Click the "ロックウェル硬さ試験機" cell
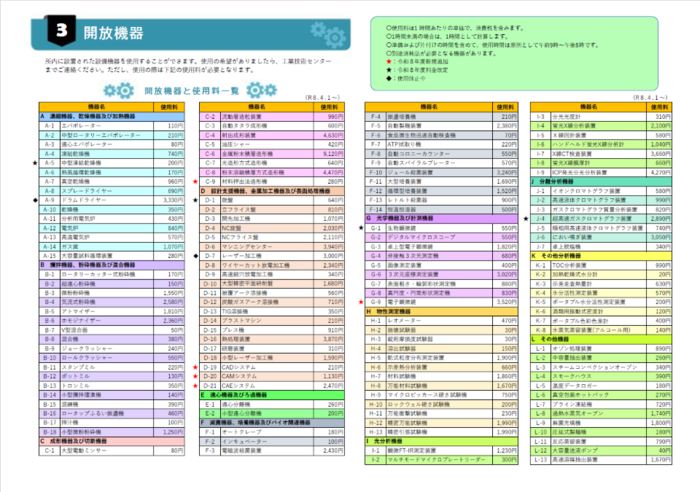This screenshot has width=700, height=492. (439, 404)
